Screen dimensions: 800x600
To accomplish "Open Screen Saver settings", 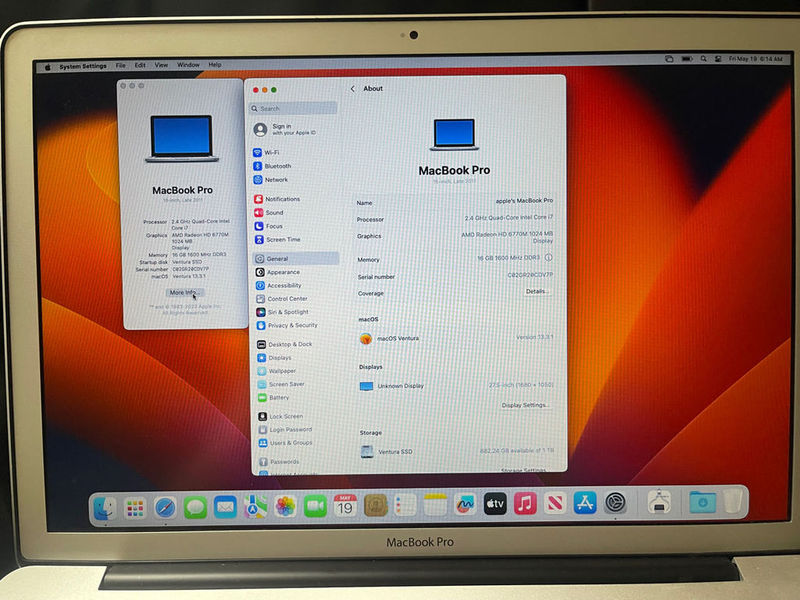I will [281, 384].
